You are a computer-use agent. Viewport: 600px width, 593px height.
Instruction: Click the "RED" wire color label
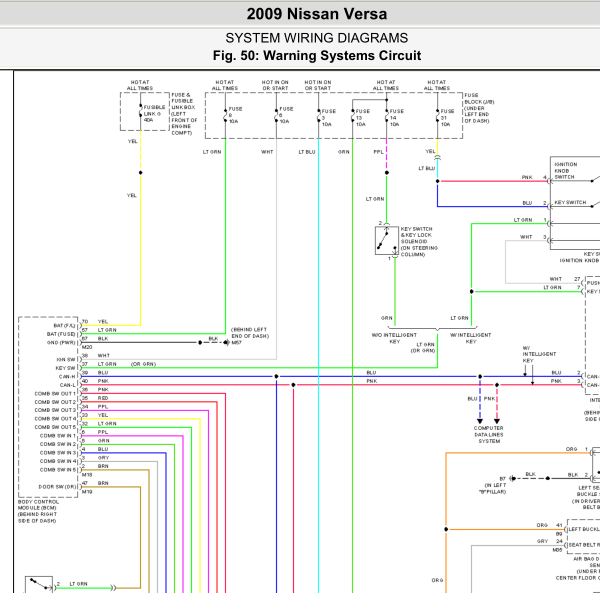(103, 398)
